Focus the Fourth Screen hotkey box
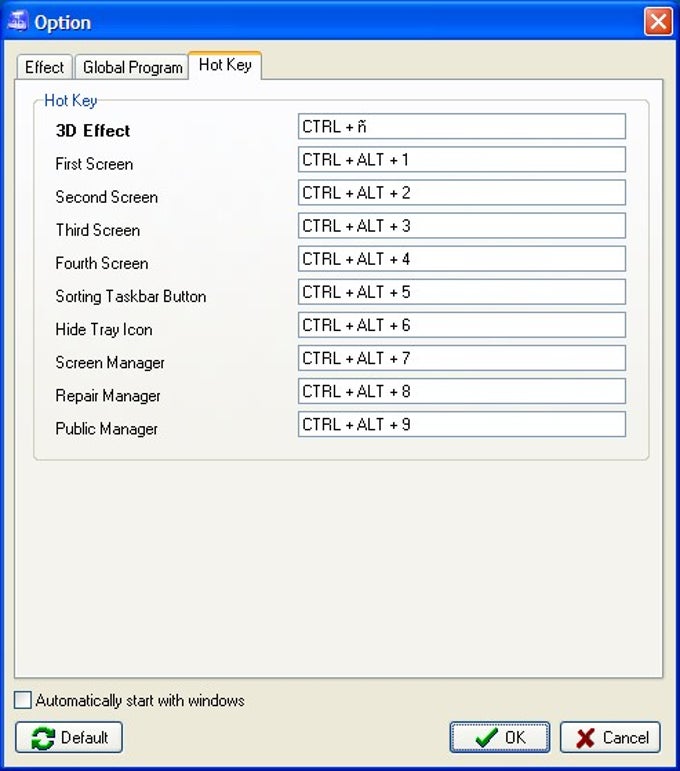This screenshot has width=680, height=771. [462, 259]
